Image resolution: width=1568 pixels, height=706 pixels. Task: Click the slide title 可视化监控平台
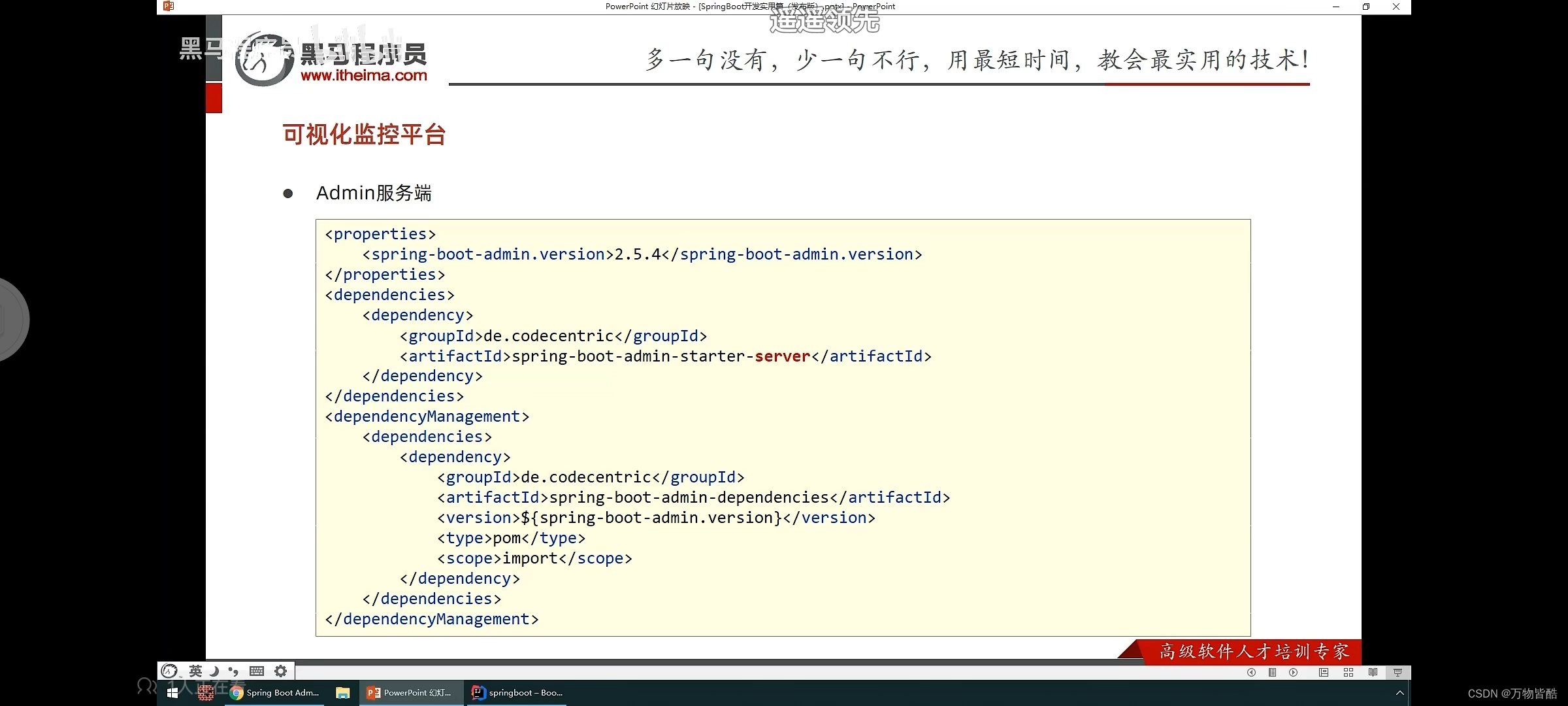pos(364,135)
